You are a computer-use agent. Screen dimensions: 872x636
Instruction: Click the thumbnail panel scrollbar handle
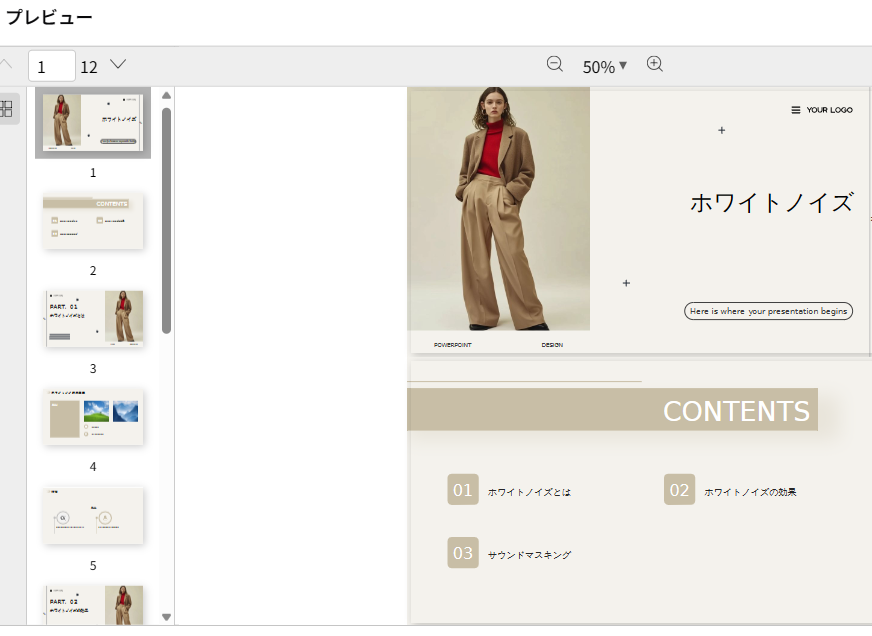166,221
